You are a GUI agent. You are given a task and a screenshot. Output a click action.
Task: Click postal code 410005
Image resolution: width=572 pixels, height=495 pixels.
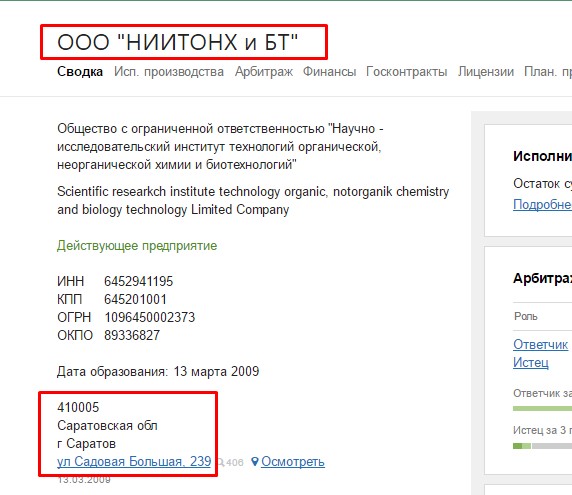point(78,407)
